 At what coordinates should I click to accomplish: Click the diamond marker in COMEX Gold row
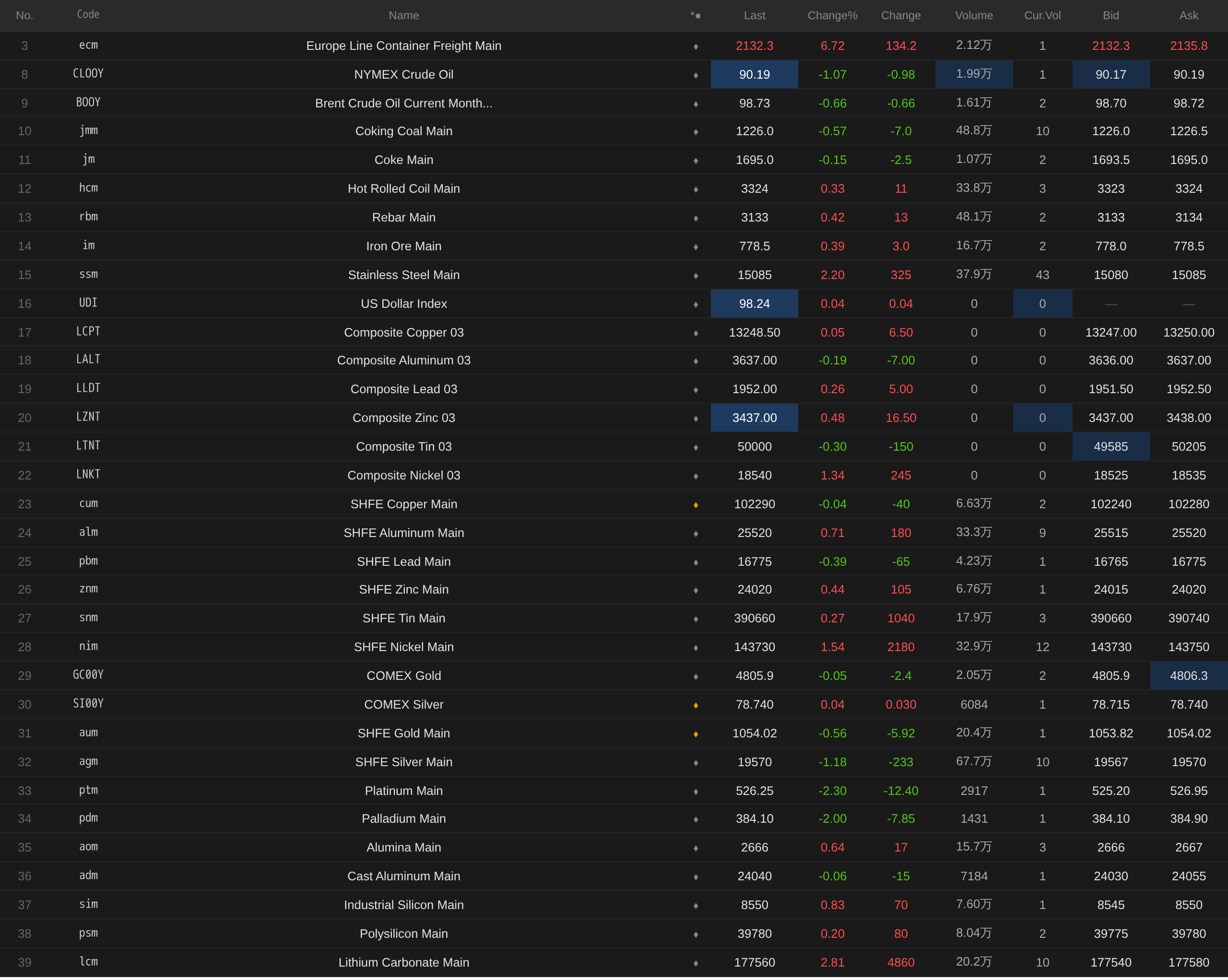click(696, 677)
